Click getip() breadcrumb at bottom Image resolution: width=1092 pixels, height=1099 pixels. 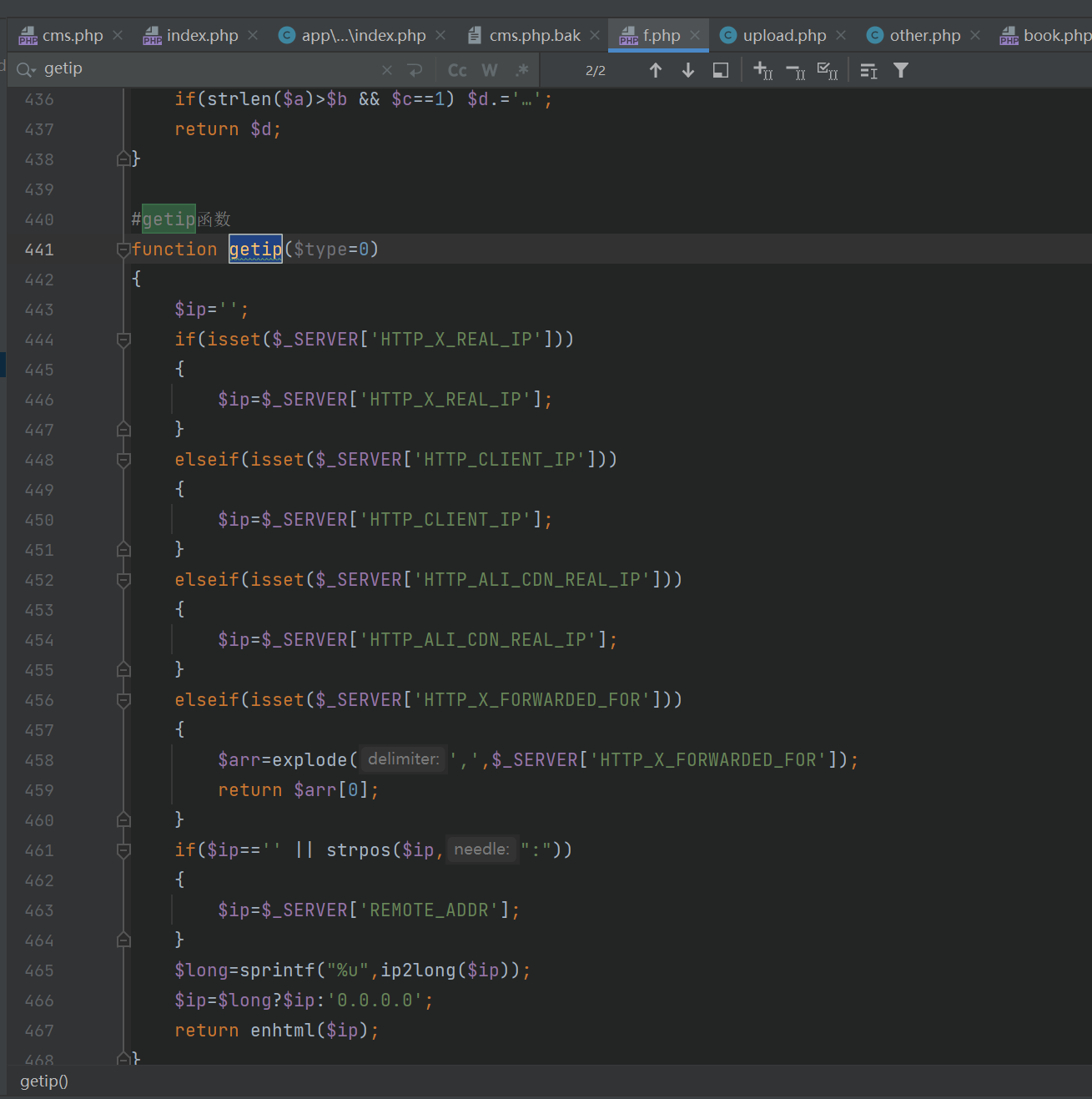tap(44, 1081)
